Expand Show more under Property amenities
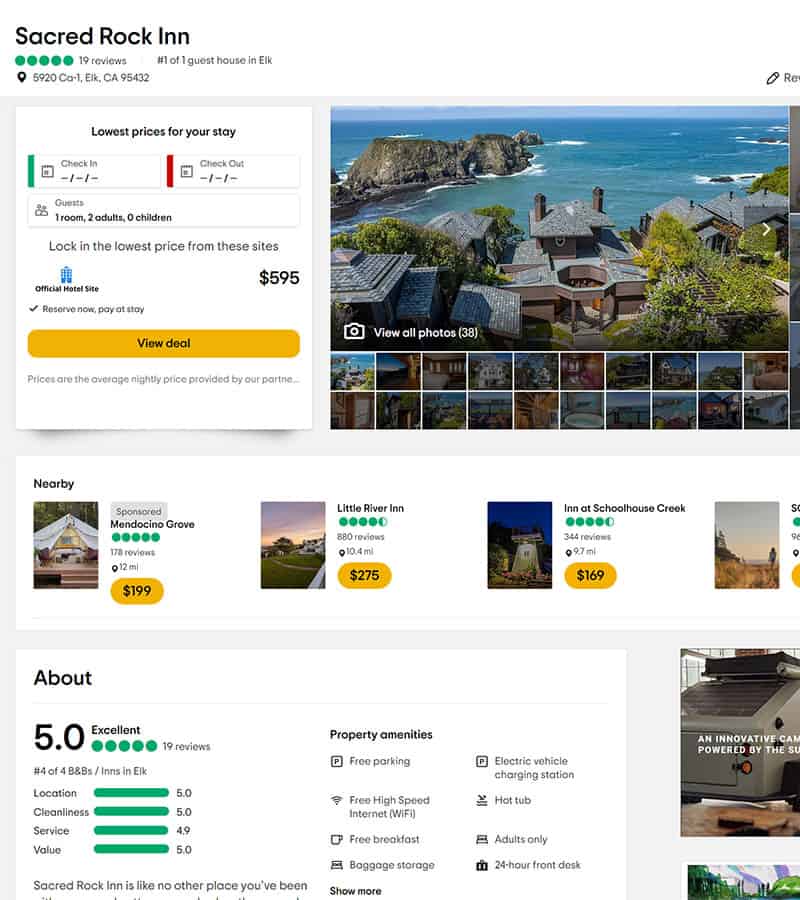The height and width of the screenshot is (900, 800). (x=355, y=890)
